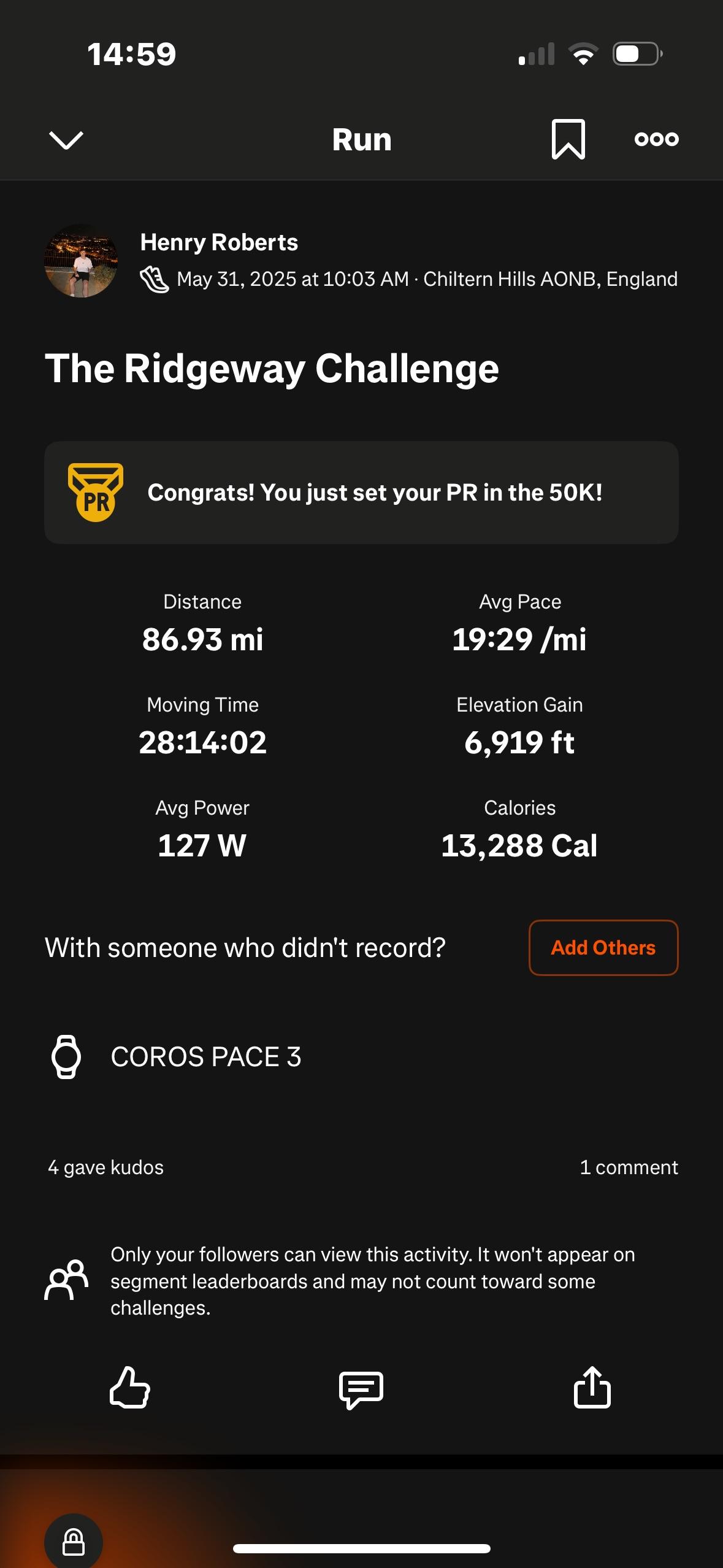Tap the running shoe activity type icon
The image size is (723, 1568).
pos(155,280)
